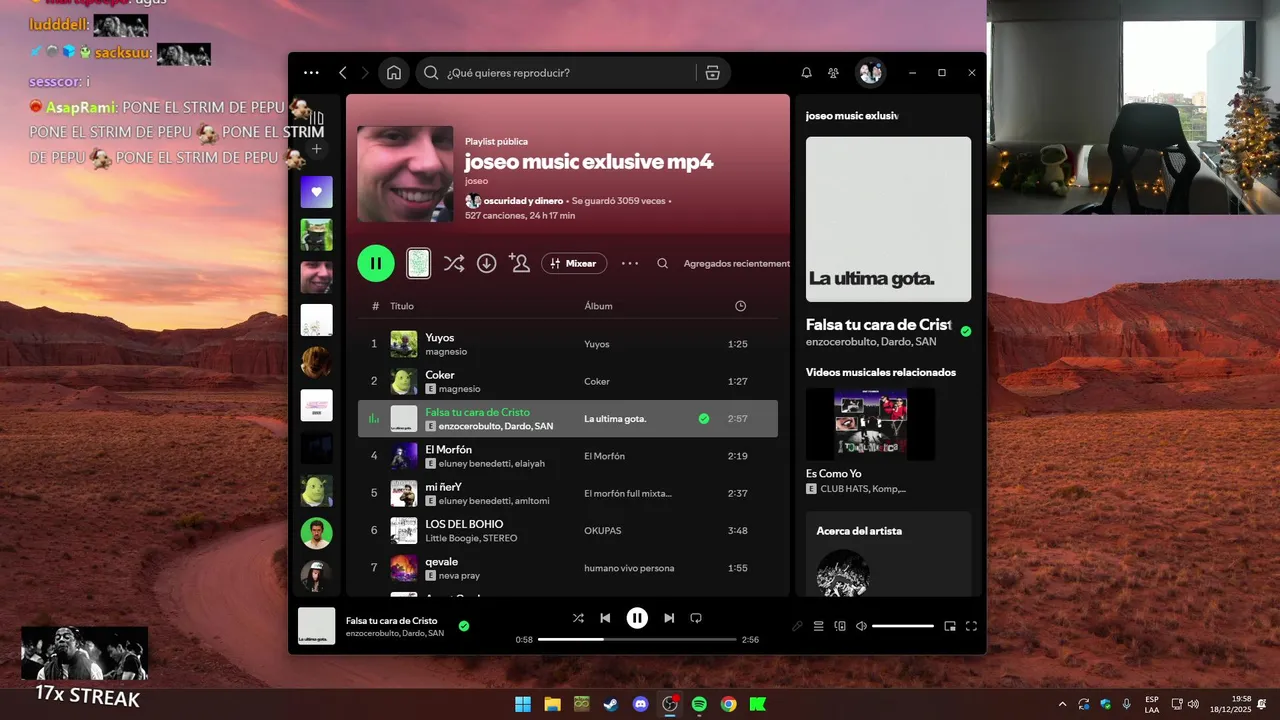Open the Spotify Home button

pos(394,73)
